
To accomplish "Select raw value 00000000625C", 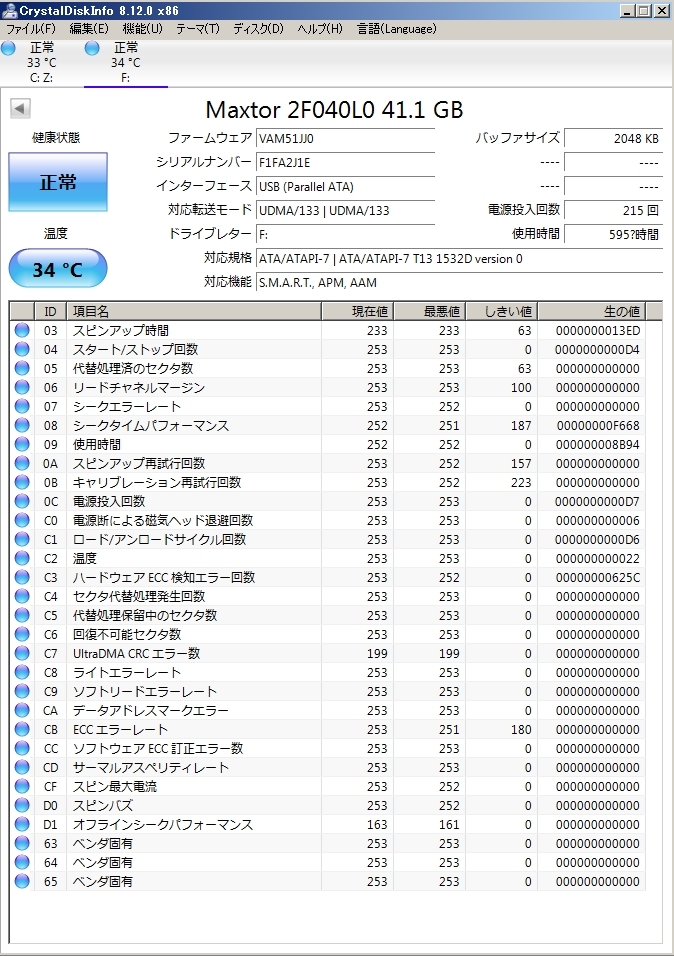I will pyautogui.click(x=598, y=577).
